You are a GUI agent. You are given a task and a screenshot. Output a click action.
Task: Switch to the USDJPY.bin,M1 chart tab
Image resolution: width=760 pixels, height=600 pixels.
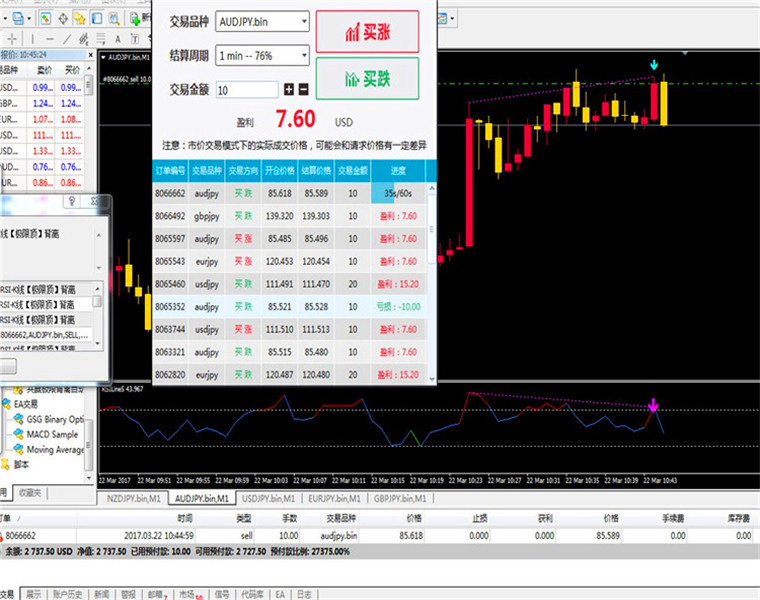[x=269, y=498]
